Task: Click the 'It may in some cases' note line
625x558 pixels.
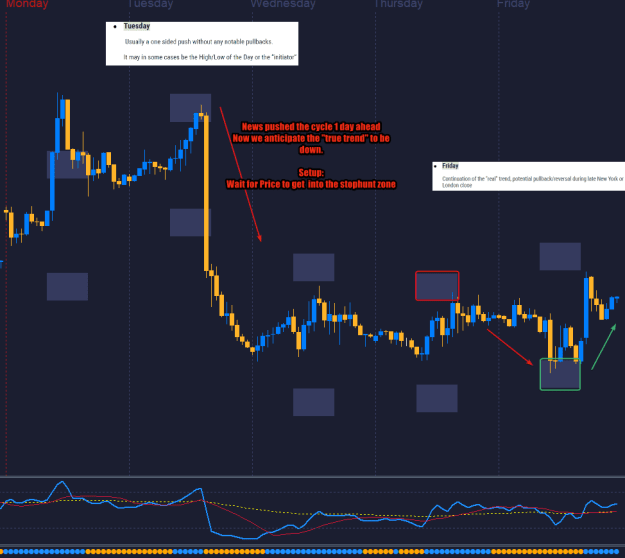Action: pyautogui.click(x=209, y=57)
